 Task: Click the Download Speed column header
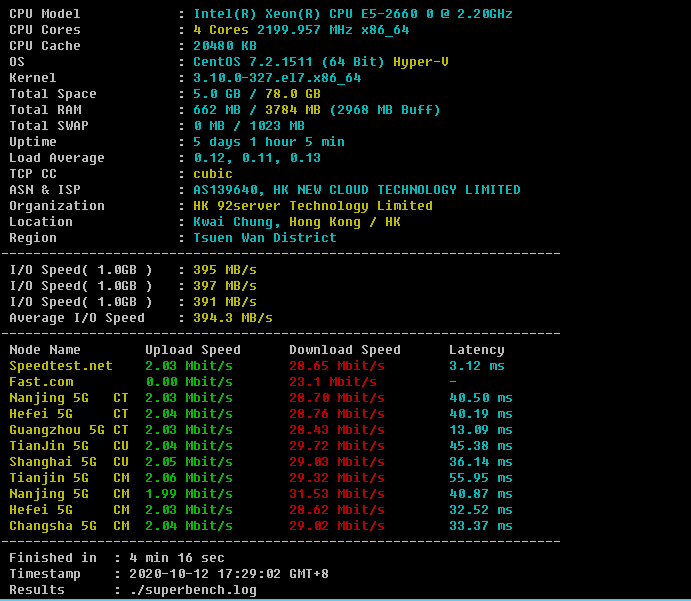345,350
